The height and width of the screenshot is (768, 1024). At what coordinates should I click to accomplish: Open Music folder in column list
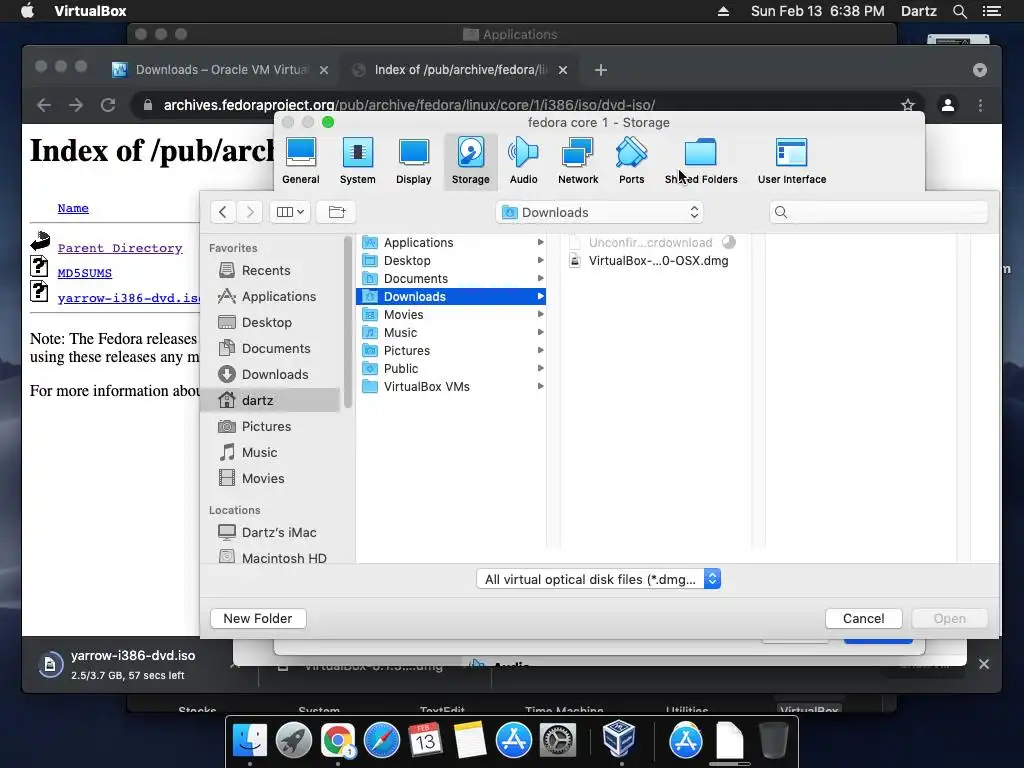(x=451, y=332)
